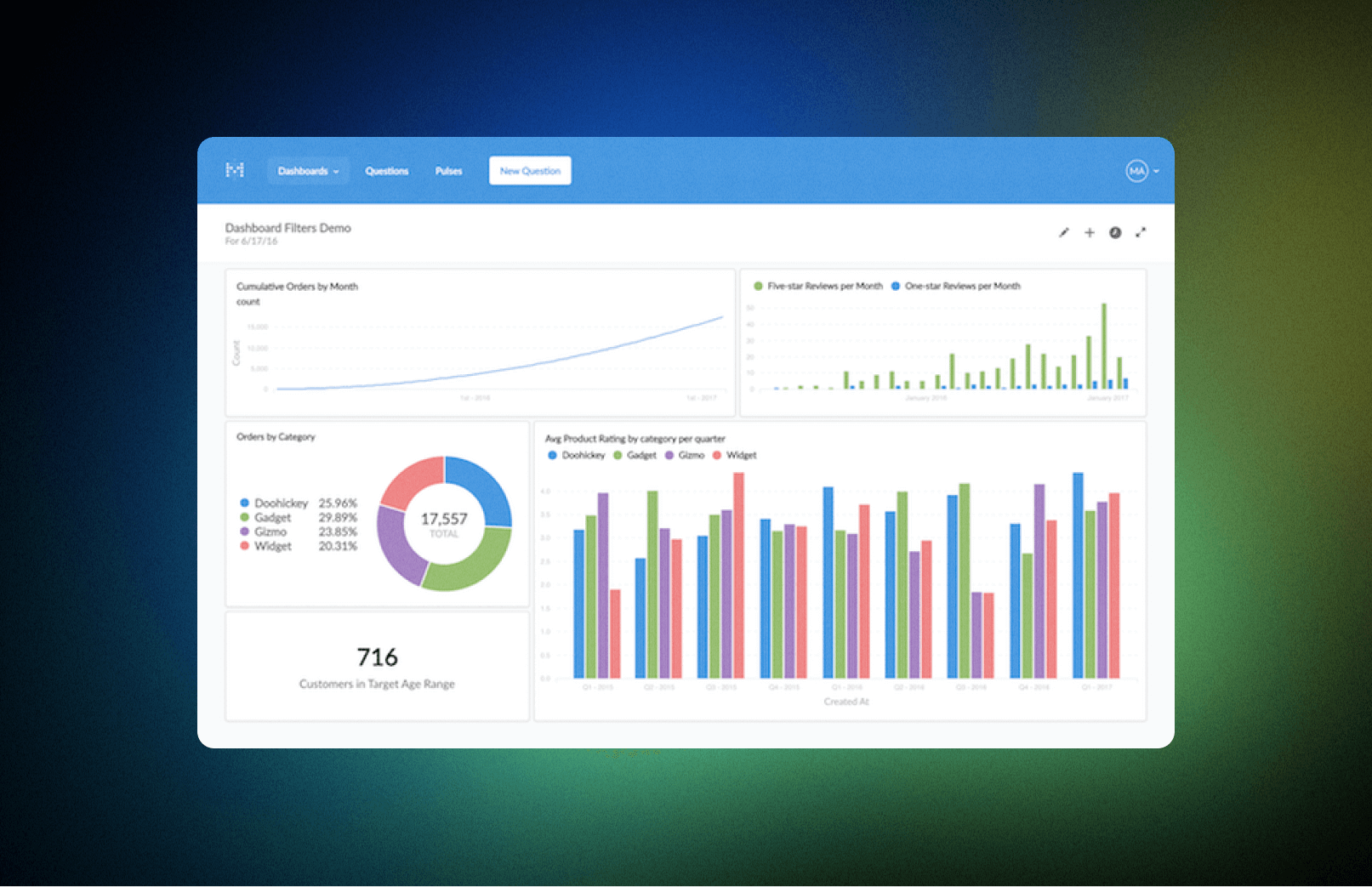This screenshot has width=1372, height=887.
Task: Click the Metabase logo icon
Action: pos(235,170)
